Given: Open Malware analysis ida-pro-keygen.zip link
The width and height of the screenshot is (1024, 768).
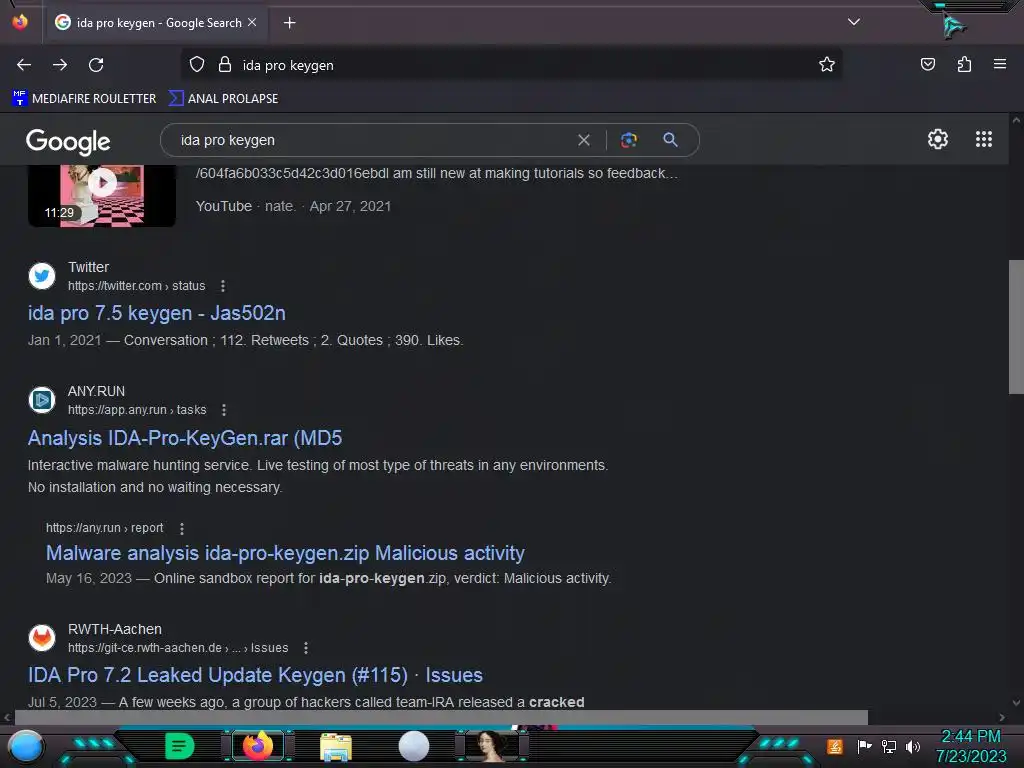Looking at the screenshot, I should click(285, 553).
